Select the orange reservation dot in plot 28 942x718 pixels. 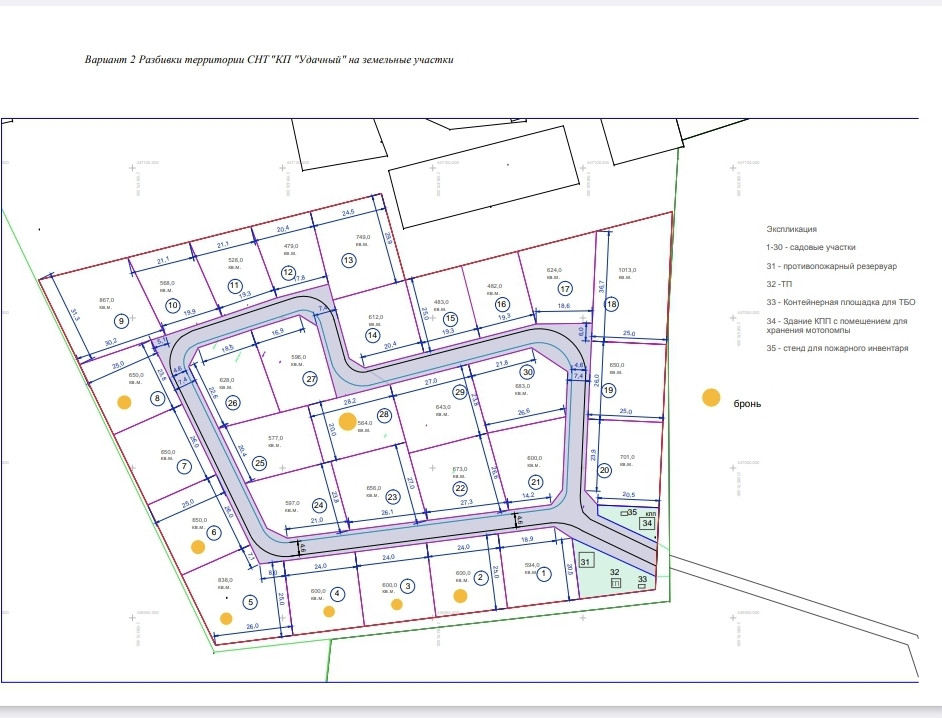[347, 422]
